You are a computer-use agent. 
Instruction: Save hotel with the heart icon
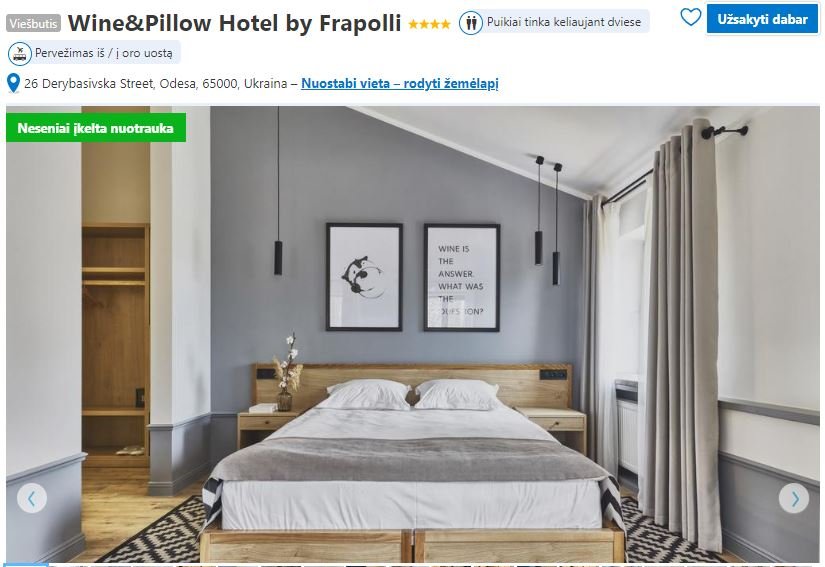click(x=690, y=17)
